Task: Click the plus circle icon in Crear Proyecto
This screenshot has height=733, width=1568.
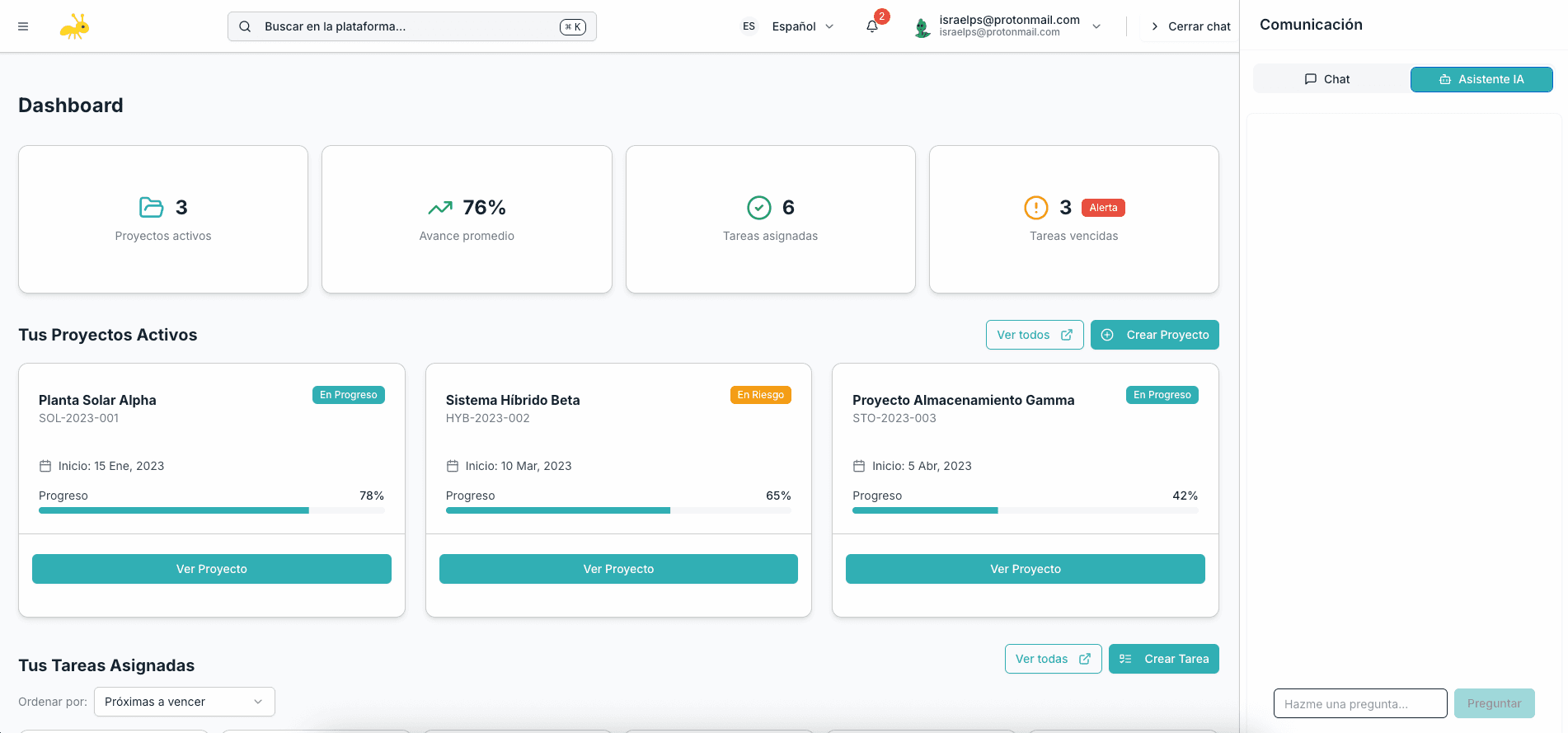Action: (1108, 335)
